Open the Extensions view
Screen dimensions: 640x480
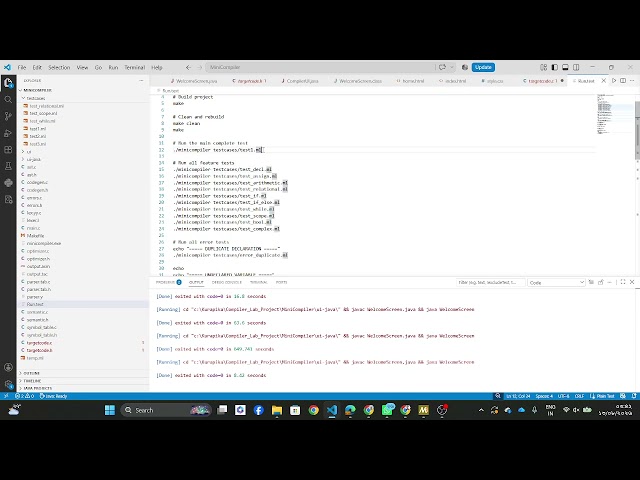pos(8,149)
